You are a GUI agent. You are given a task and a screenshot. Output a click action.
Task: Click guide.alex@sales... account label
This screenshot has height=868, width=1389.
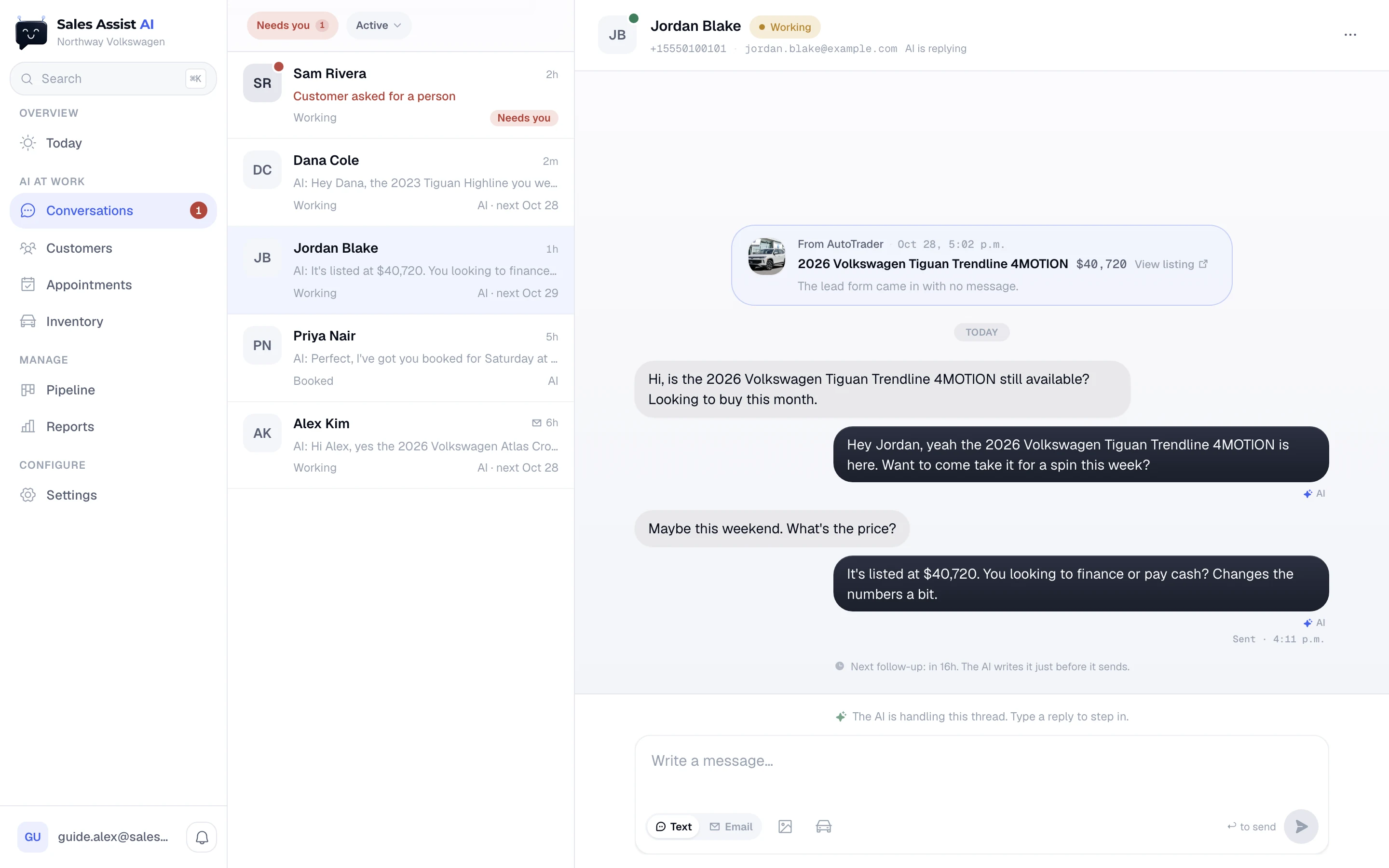[x=113, y=837]
